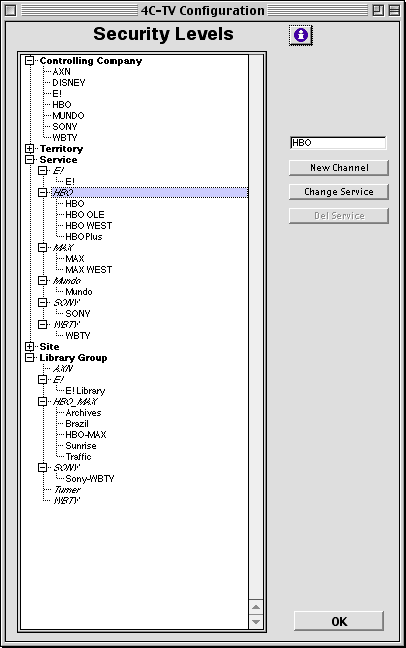The image size is (406, 648).
Task: Select DISNEY under Controlling Company
Action: pyautogui.click(x=69, y=83)
